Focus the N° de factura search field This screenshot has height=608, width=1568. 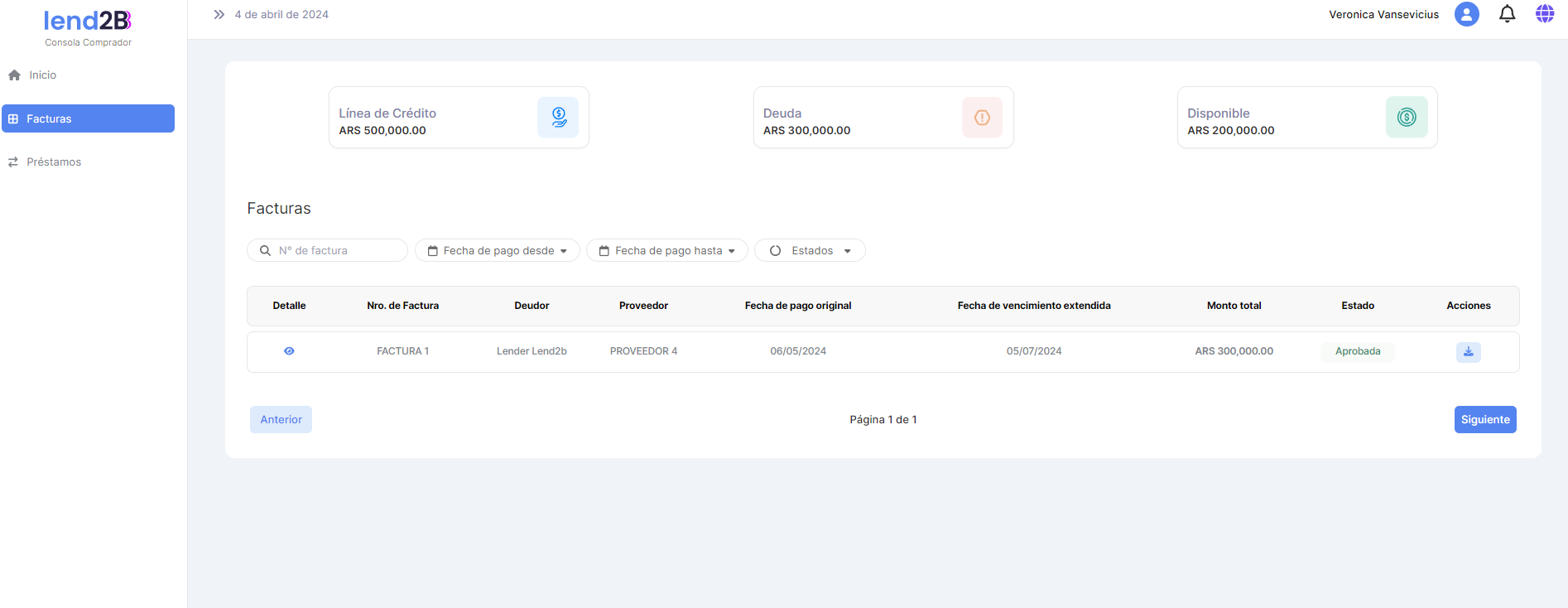pos(335,250)
